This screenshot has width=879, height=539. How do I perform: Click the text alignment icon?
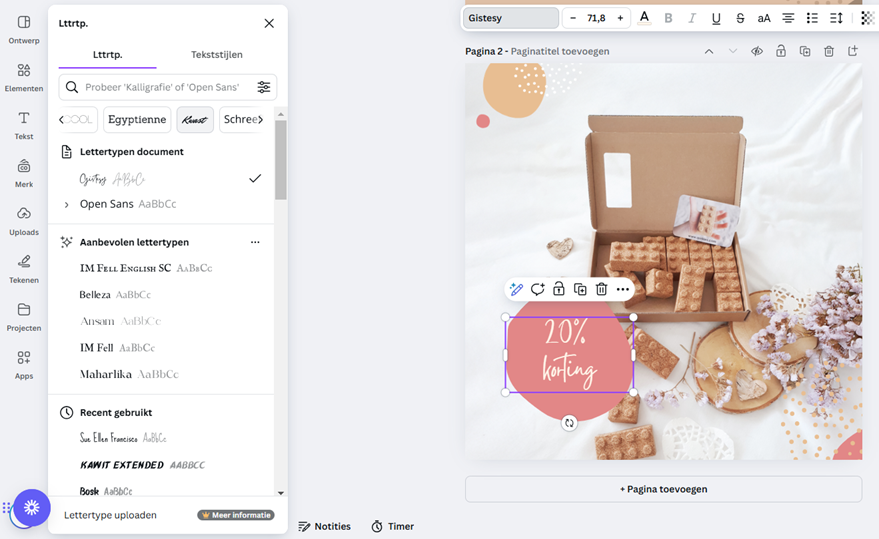788,18
